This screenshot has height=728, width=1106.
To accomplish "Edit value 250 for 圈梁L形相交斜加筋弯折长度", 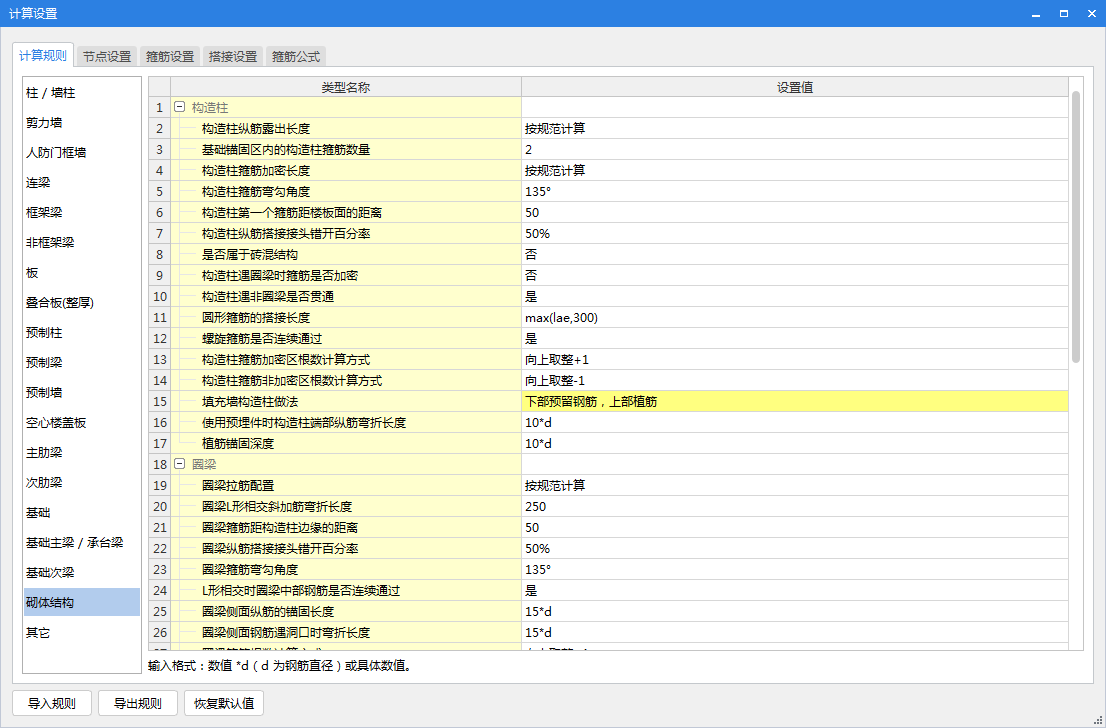I will (x=795, y=506).
